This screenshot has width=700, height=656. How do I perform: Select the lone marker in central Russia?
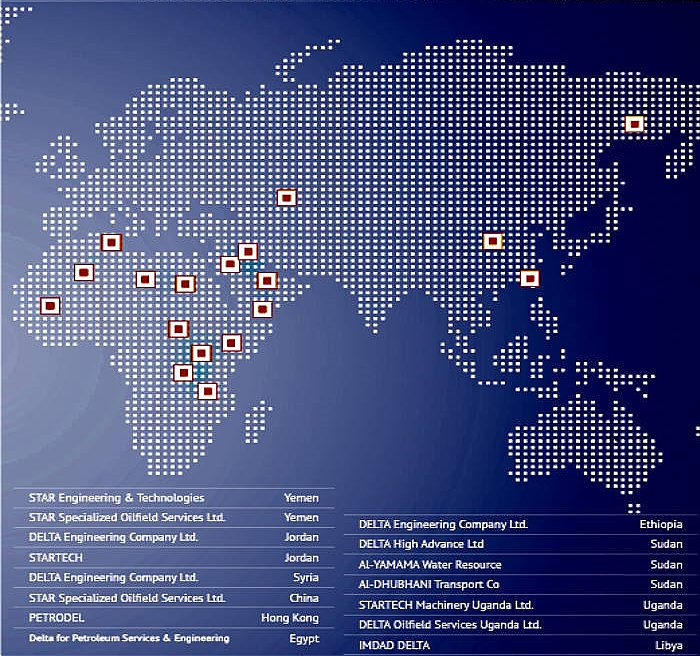(285, 198)
